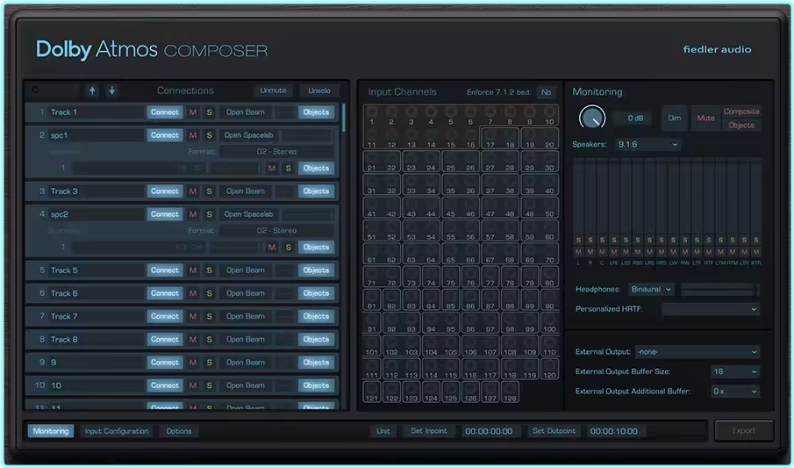
Task: Open the Headphones Binaural dropdown
Action: coord(651,289)
